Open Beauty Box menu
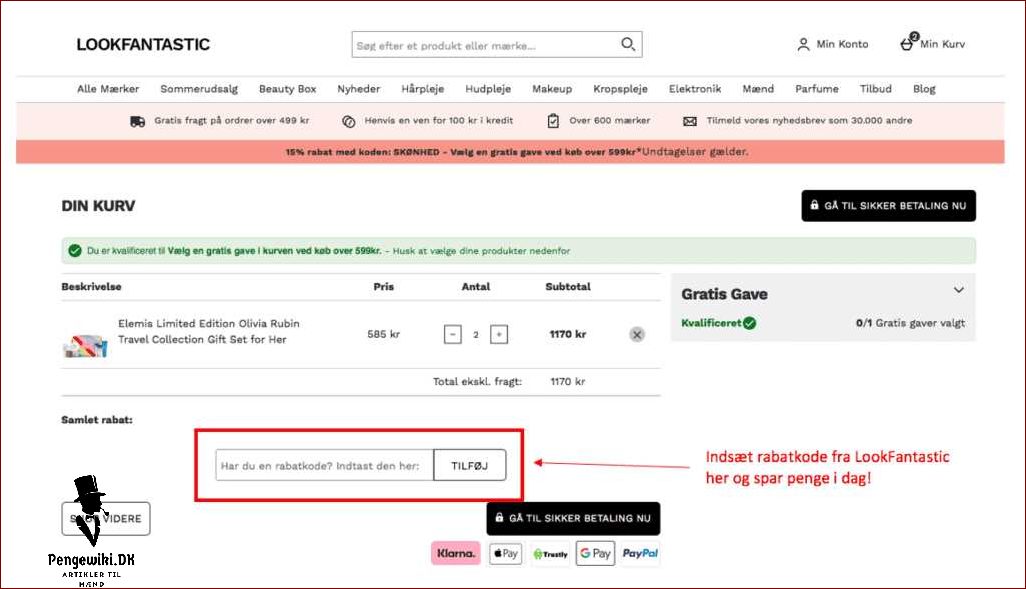Image resolution: width=1026 pixels, height=589 pixels. click(287, 89)
